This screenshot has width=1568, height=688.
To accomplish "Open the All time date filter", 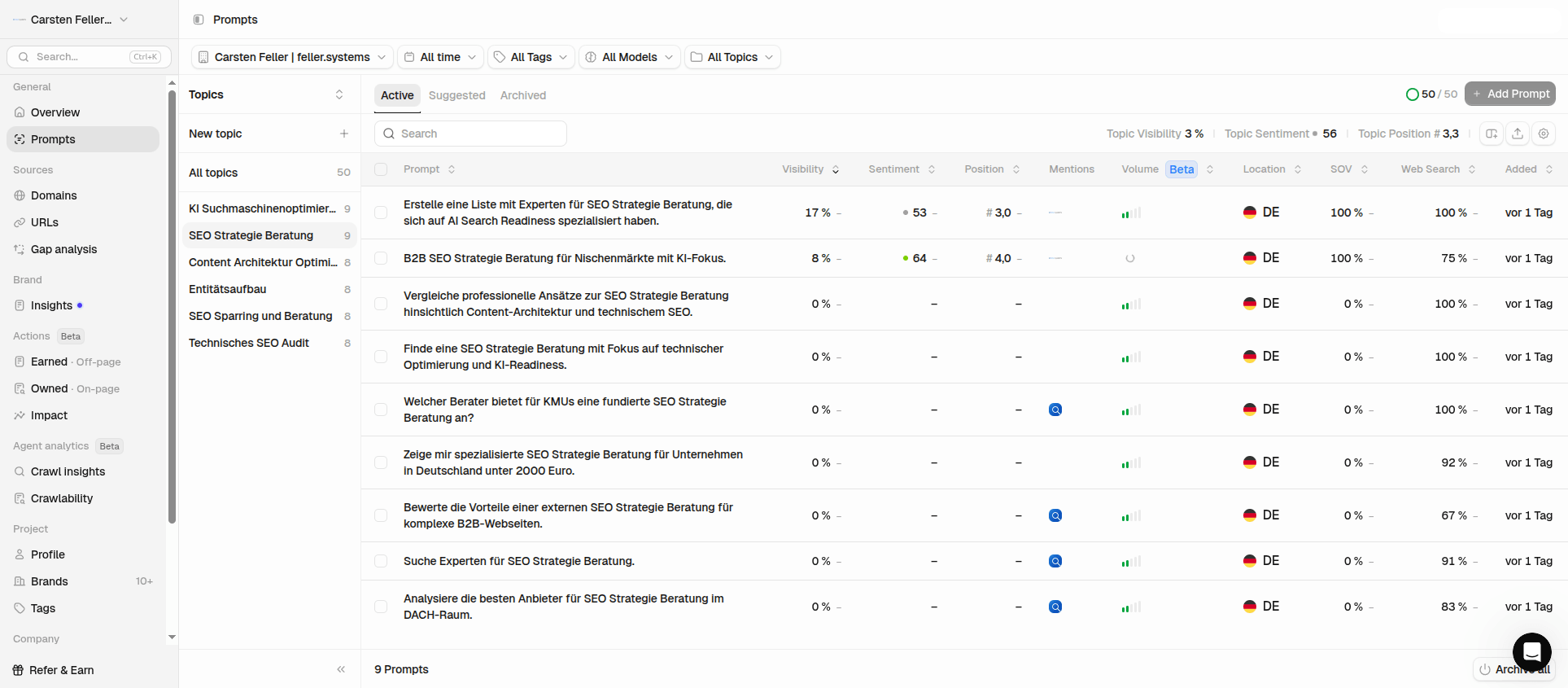I will 440,57.
